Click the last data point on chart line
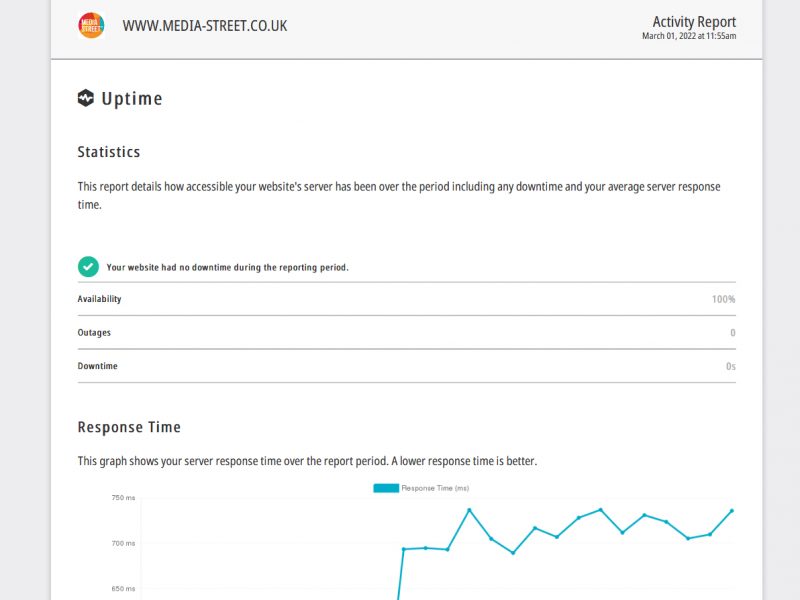The height and width of the screenshot is (600, 800). click(x=732, y=511)
